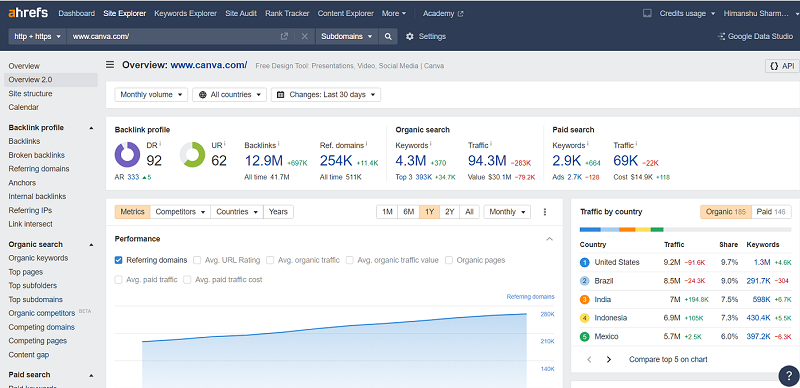This screenshot has height=388, width=800.
Task: Go to Keywords Explorer
Action: tap(185, 13)
